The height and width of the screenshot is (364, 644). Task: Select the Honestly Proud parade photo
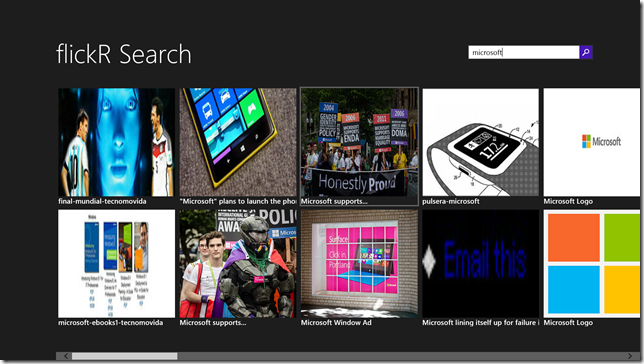[359, 142]
